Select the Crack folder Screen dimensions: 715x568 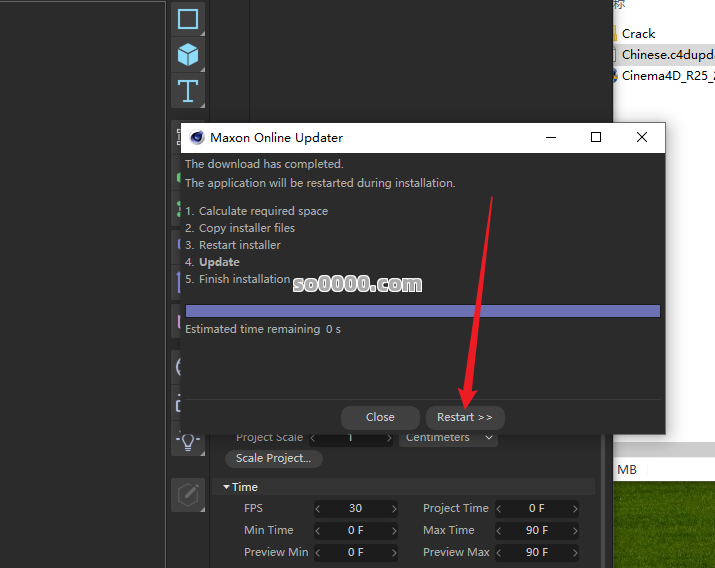(x=638, y=33)
